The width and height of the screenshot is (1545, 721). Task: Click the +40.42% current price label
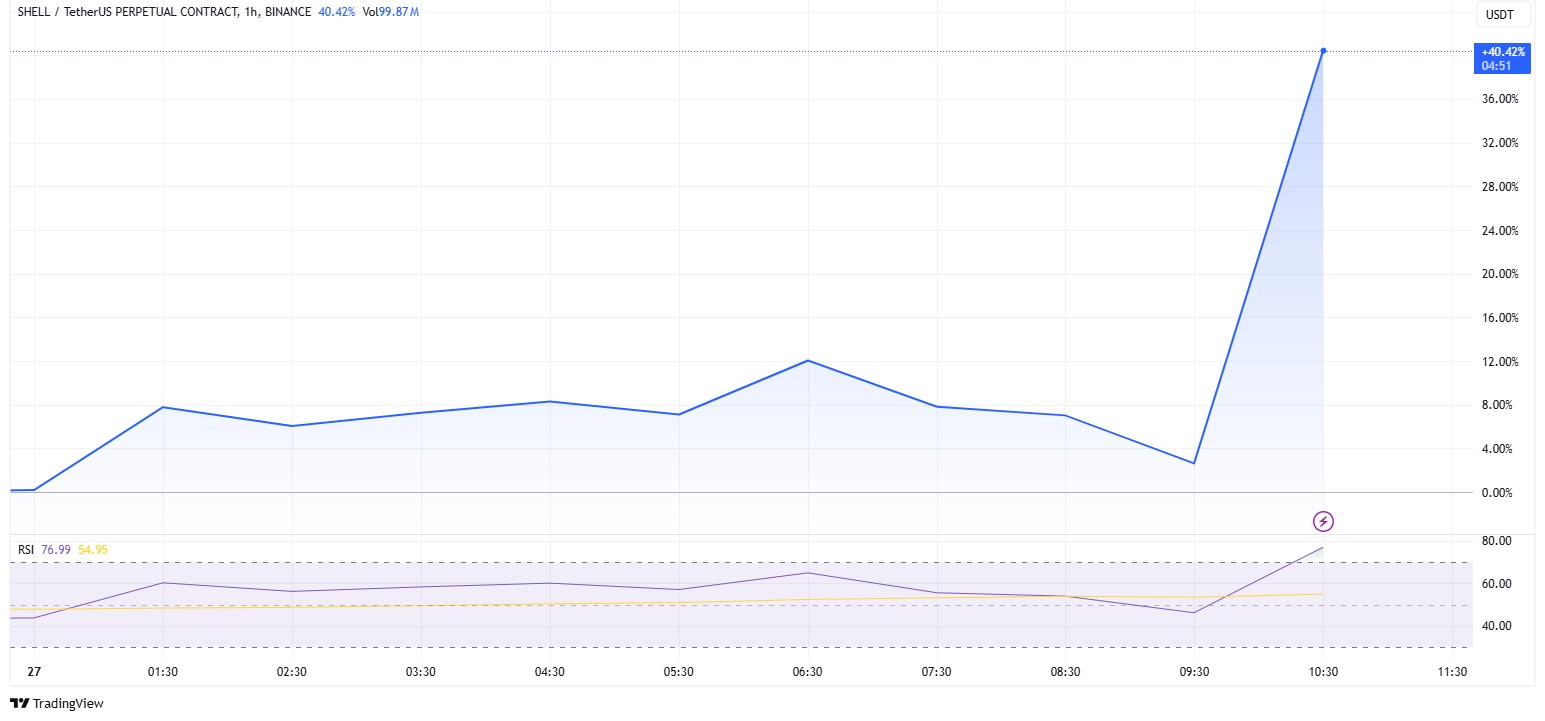coord(1502,51)
